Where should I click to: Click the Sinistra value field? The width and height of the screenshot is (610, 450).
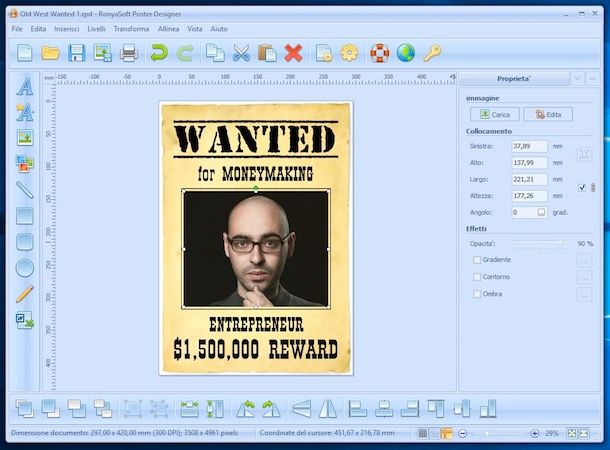coord(529,146)
